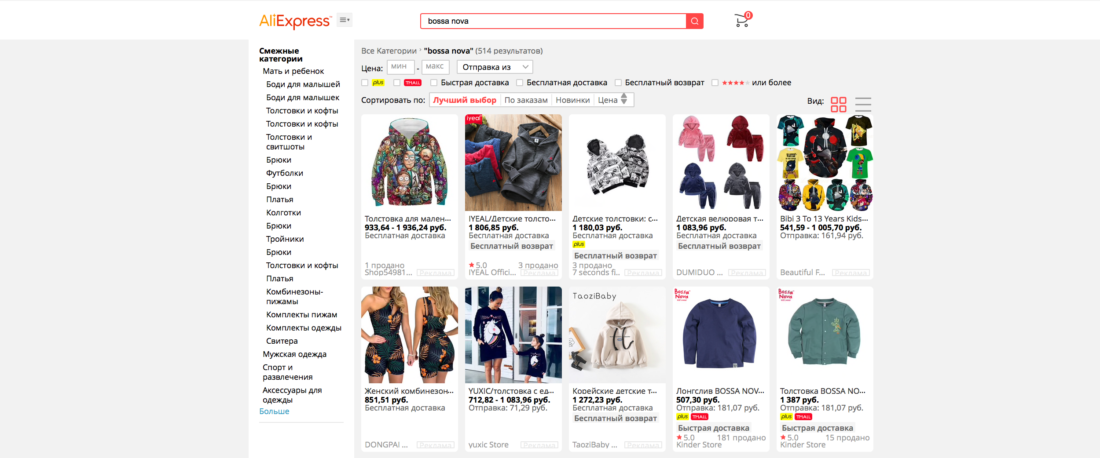
Task: Click price sort arrows icon
Action: tap(624, 100)
